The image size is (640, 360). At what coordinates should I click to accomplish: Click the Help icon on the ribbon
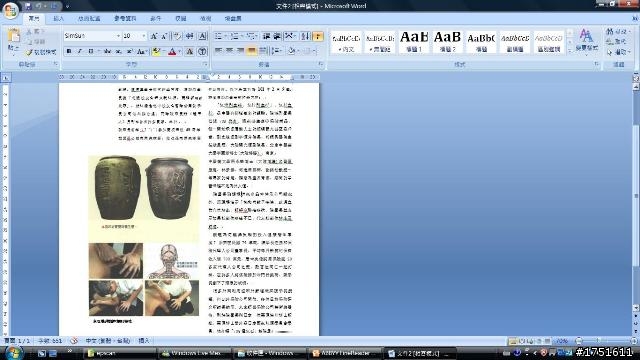[x=635, y=18]
